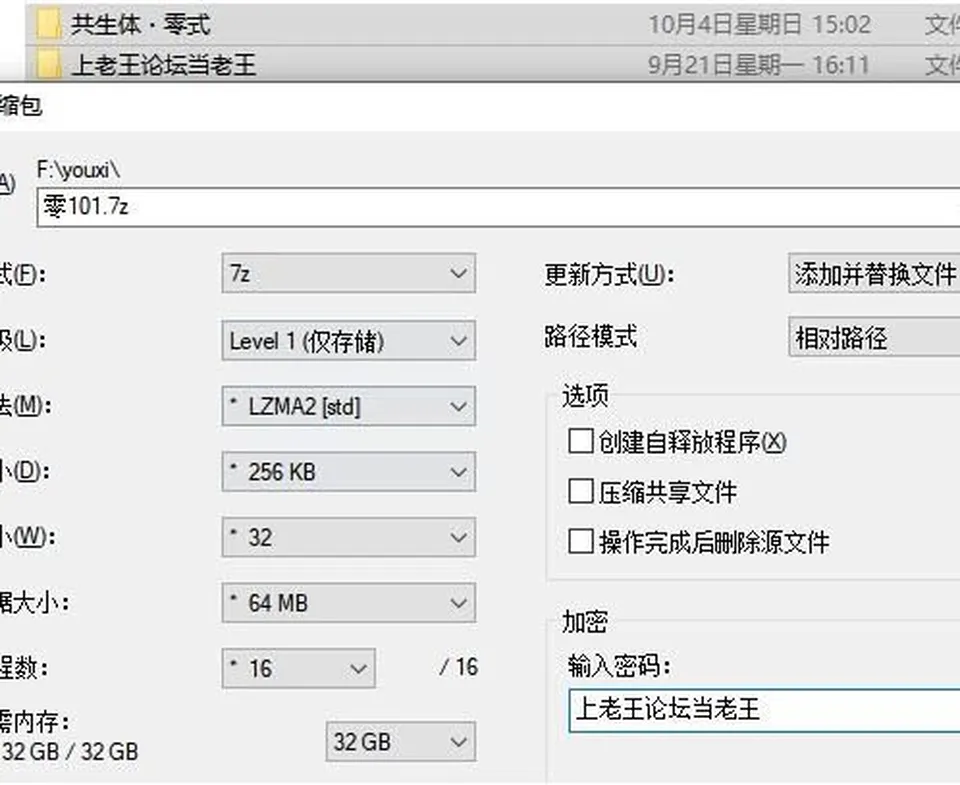Screen dimensions: 960x785
Task: Open the 256 KB dictionary size dropdown
Action: pyautogui.click(x=348, y=471)
